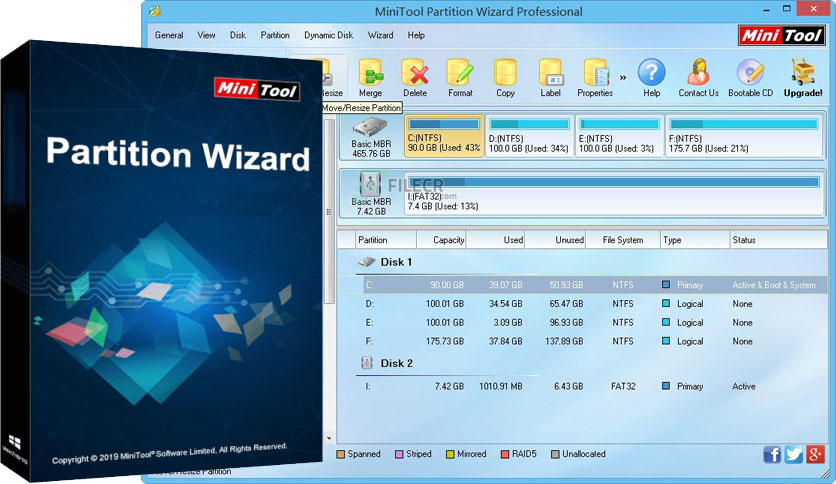Open the Label partition tool
The image size is (836, 484).
[x=550, y=72]
